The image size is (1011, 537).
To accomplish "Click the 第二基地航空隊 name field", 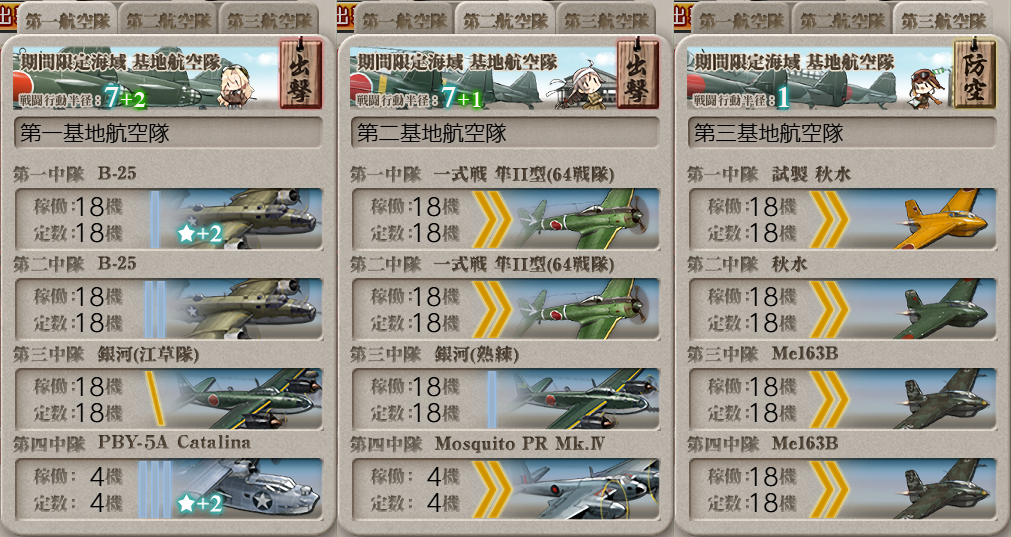I will 505,133.
